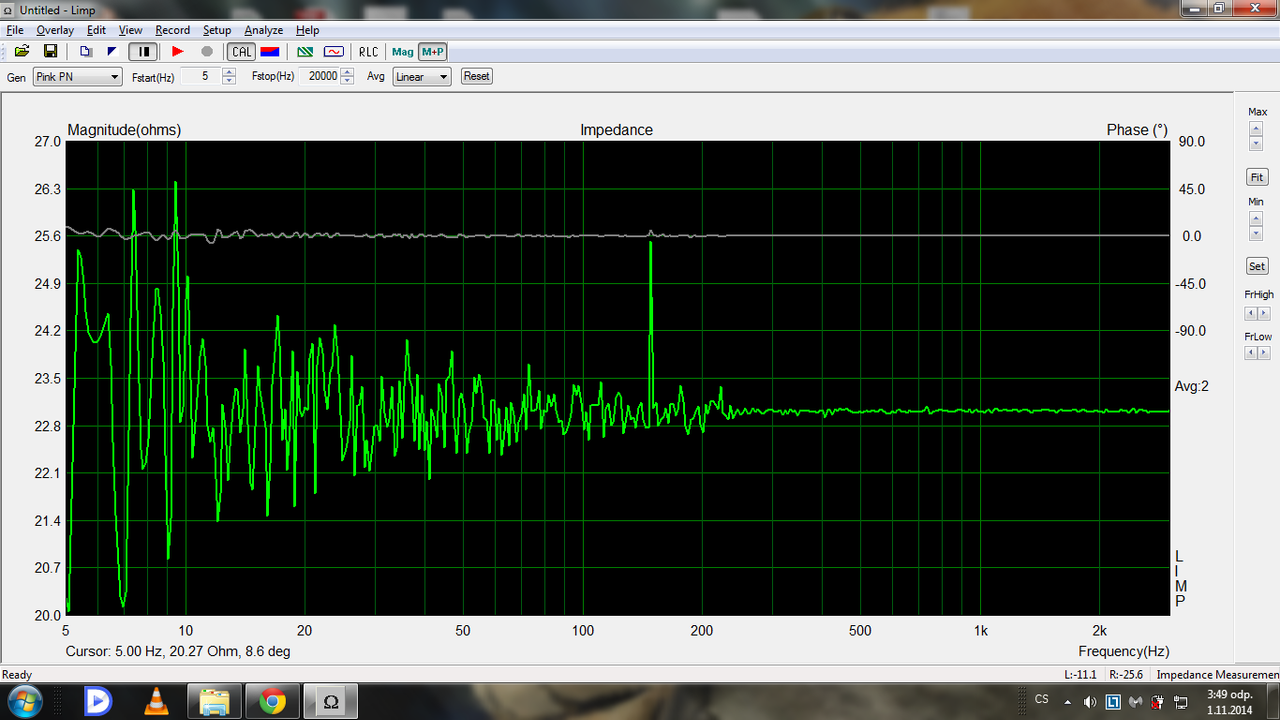Click the volume speaker icon in system tray
The image size is (1280, 720).
coord(1089,702)
